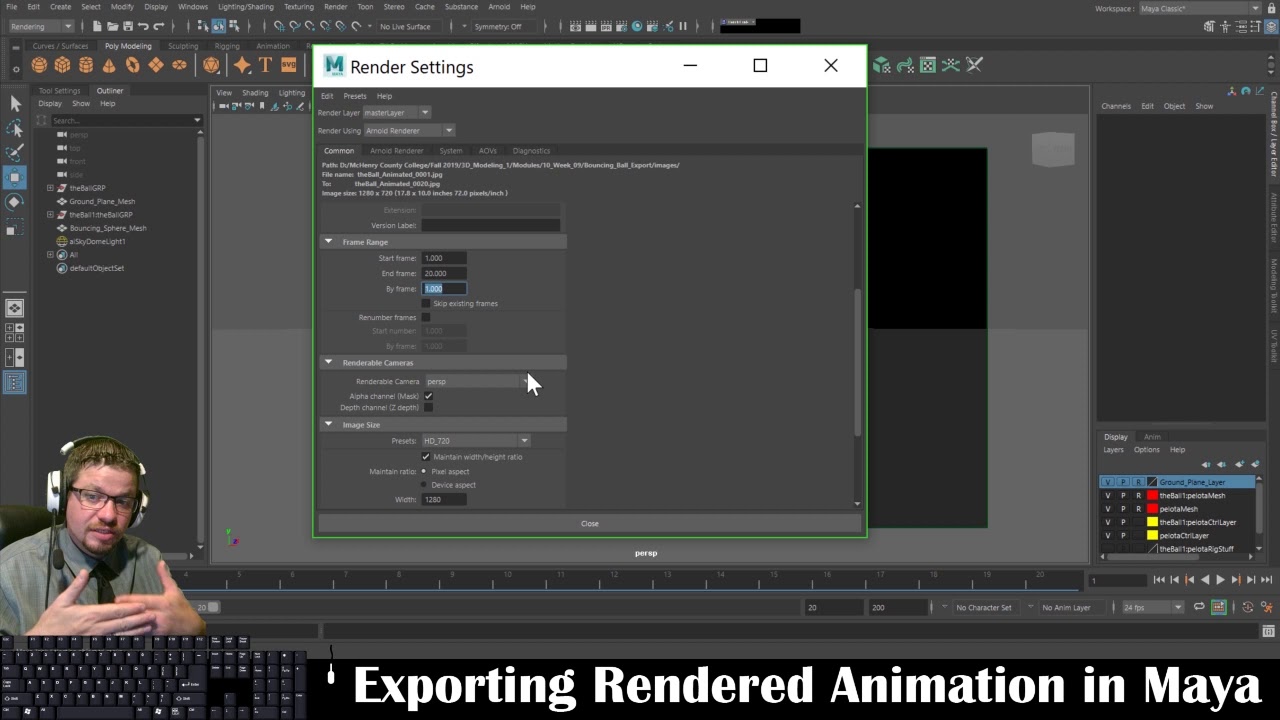Viewport: 1280px width, 720px height.
Task: Click the Play backwards button
Action: click(1205, 580)
